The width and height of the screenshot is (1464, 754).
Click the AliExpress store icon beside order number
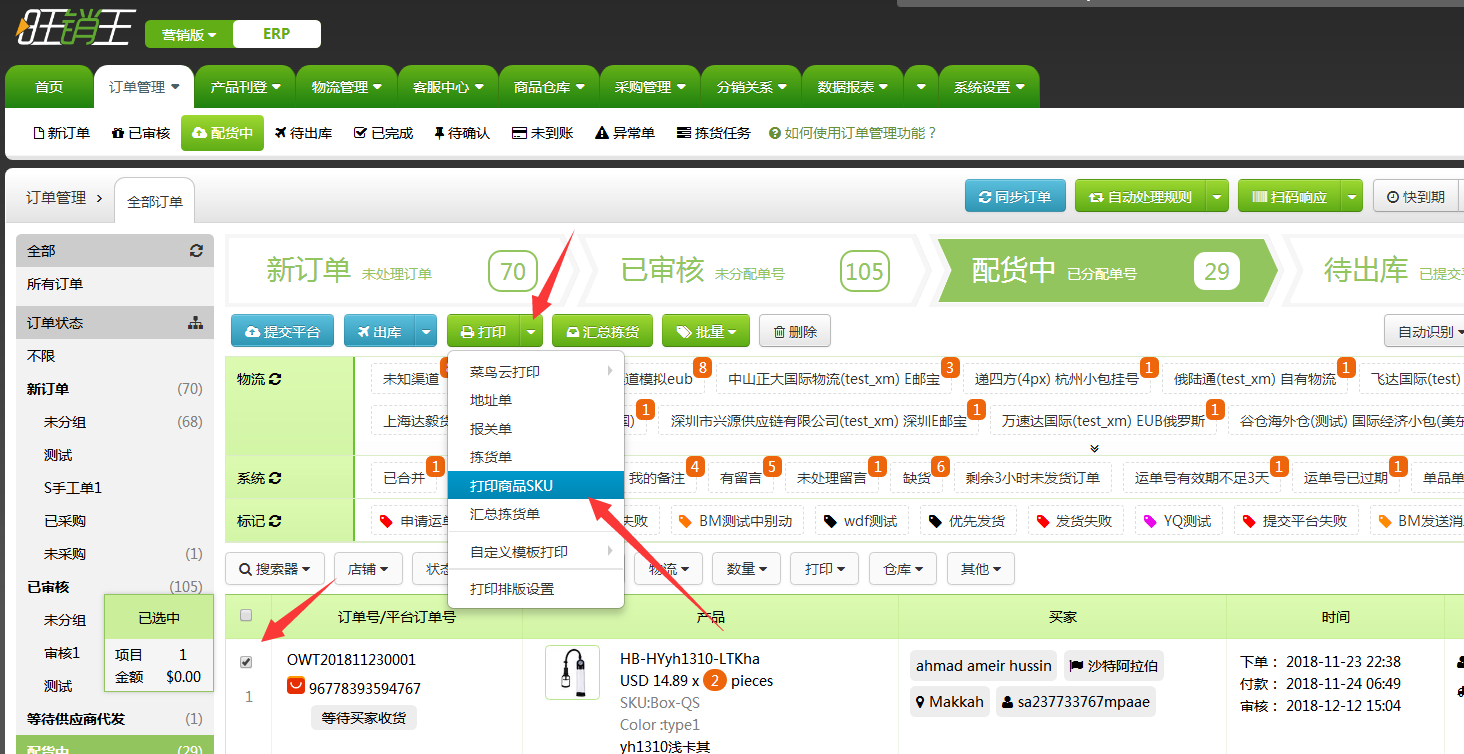point(296,687)
